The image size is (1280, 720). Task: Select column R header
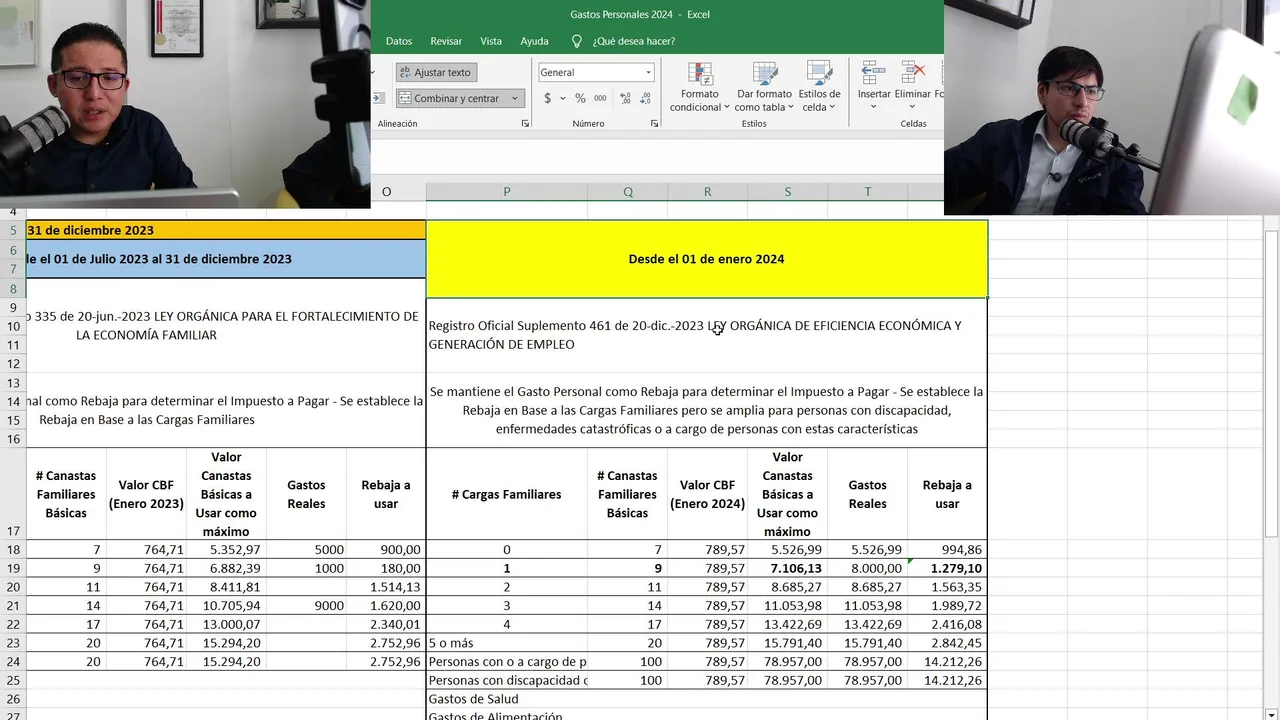(x=707, y=192)
